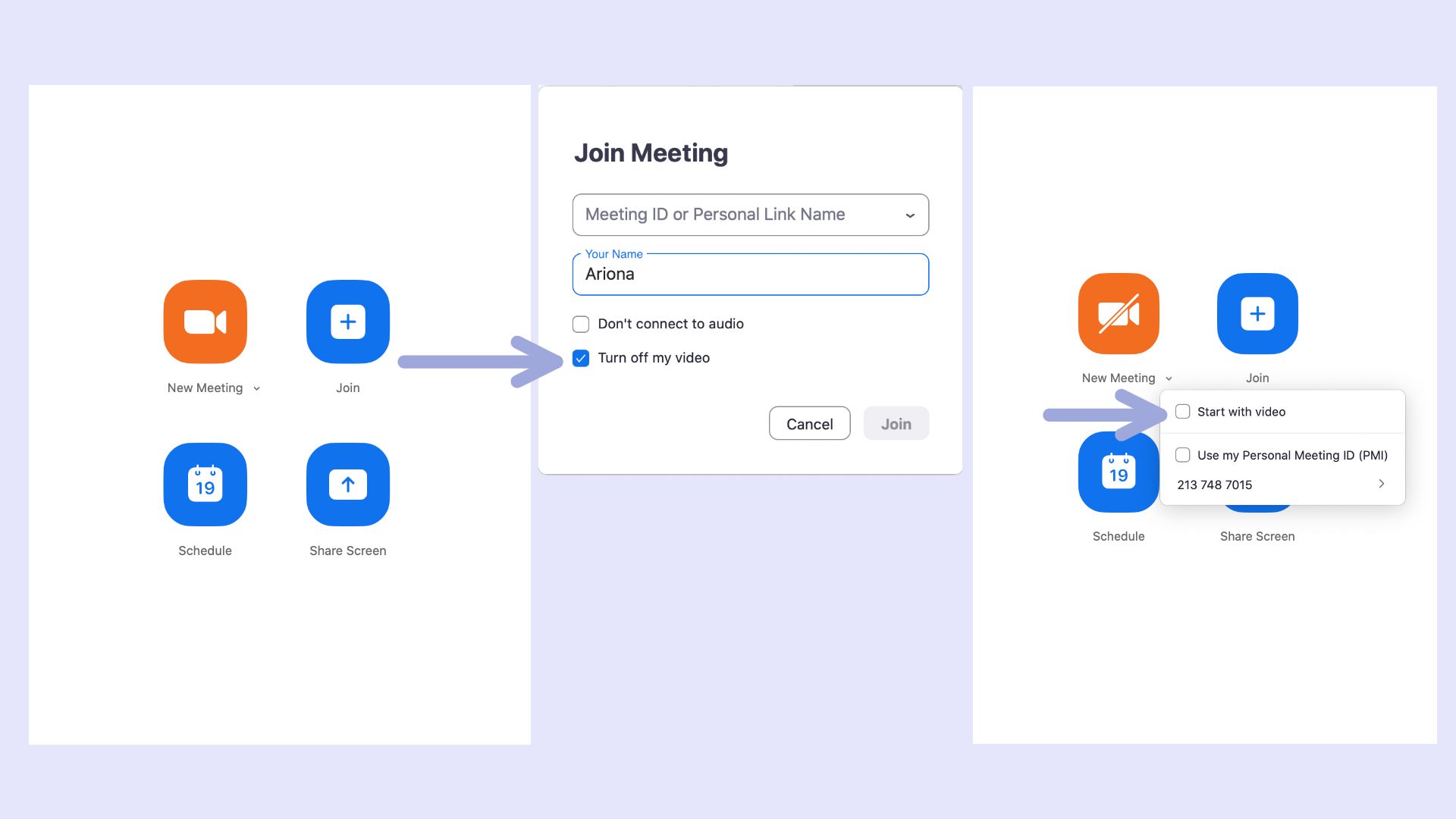
Task: Expand the 213 748 7015 PMI submenu arrow
Action: coord(1381,484)
